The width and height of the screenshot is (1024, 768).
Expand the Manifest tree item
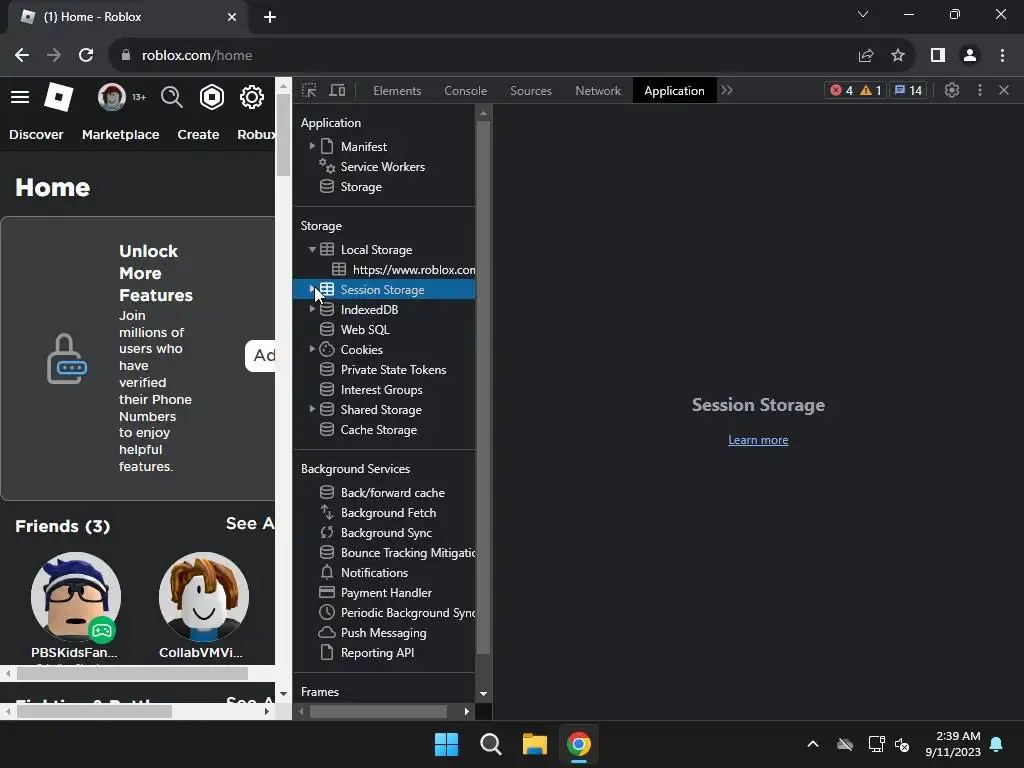pos(312,146)
